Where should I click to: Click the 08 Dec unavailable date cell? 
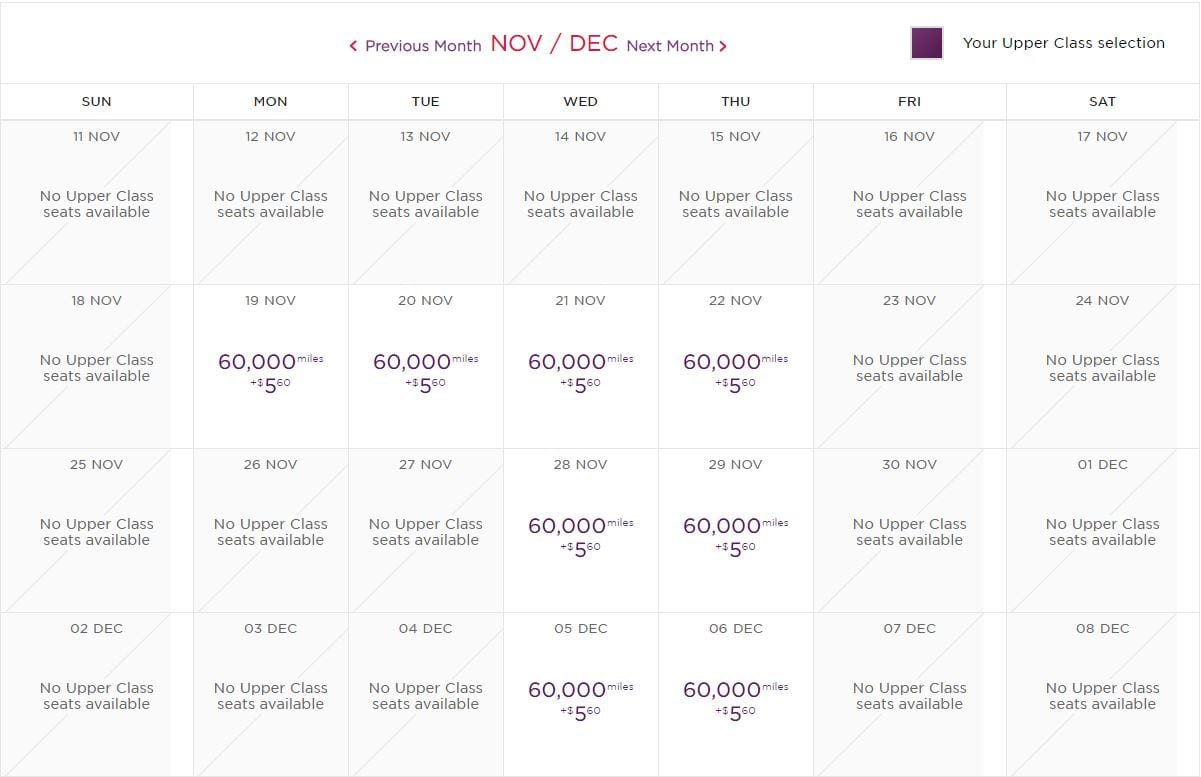coord(1103,695)
